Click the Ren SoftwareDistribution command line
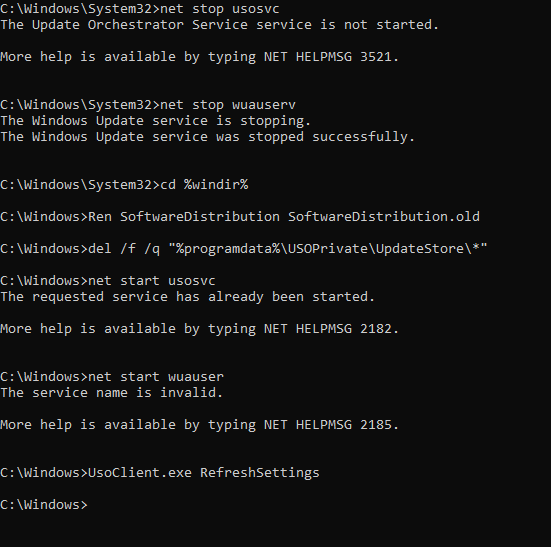The width and height of the screenshot is (551, 547). point(240,217)
